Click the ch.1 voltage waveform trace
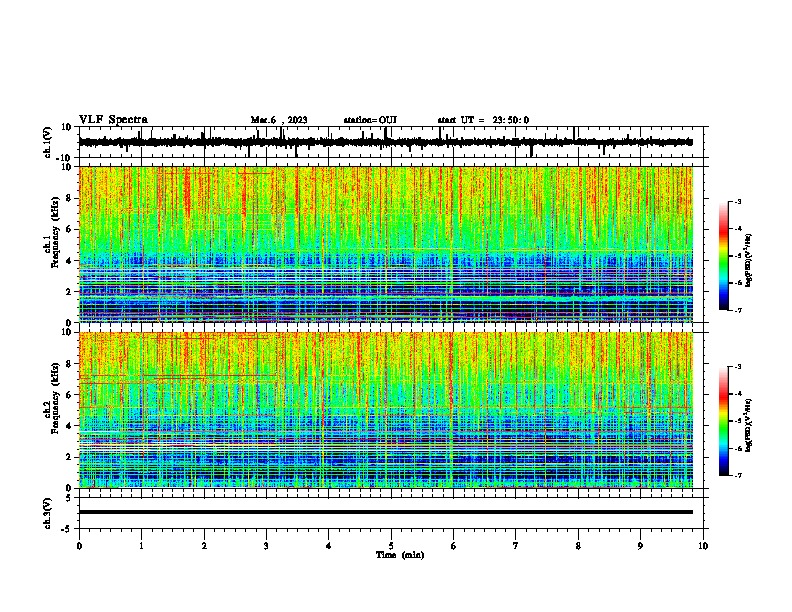This screenshot has height=612, width=792. (386, 142)
